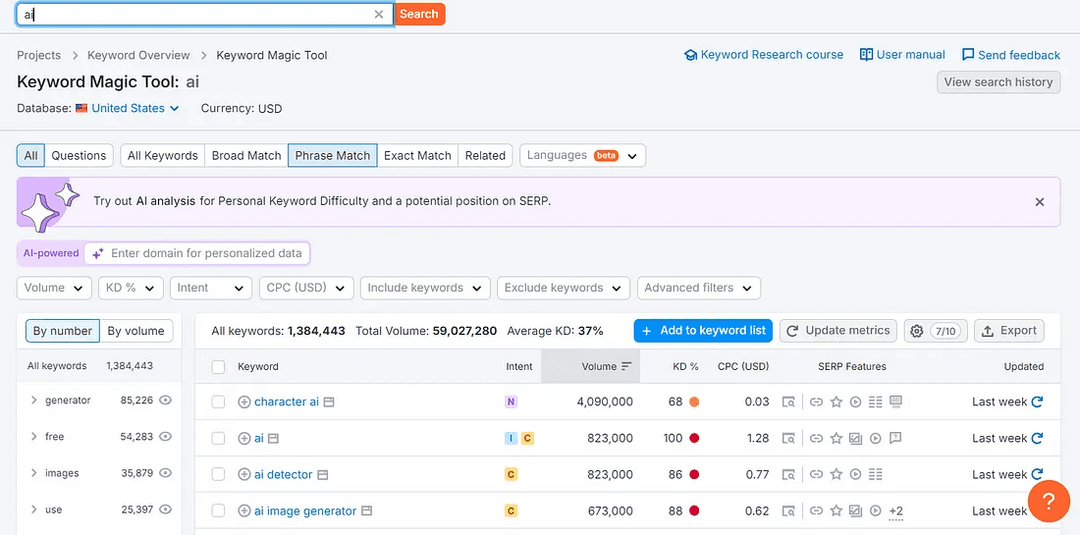Screen dimensions: 1080x535
Task: Expand the 'generator' keyword group
Action: pos(34,400)
